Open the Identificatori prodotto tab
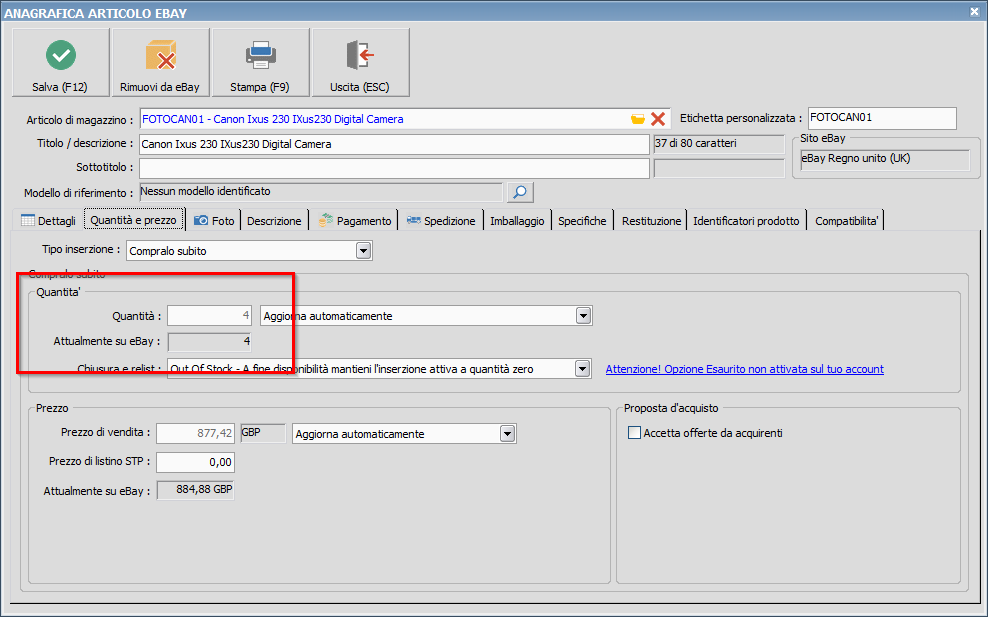This screenshot has height=617, width=988. [746, 221]
